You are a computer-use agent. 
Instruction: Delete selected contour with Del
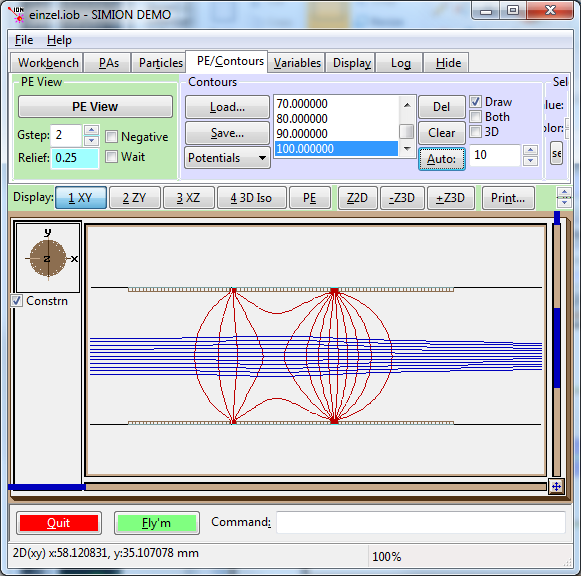coord(442,107)
